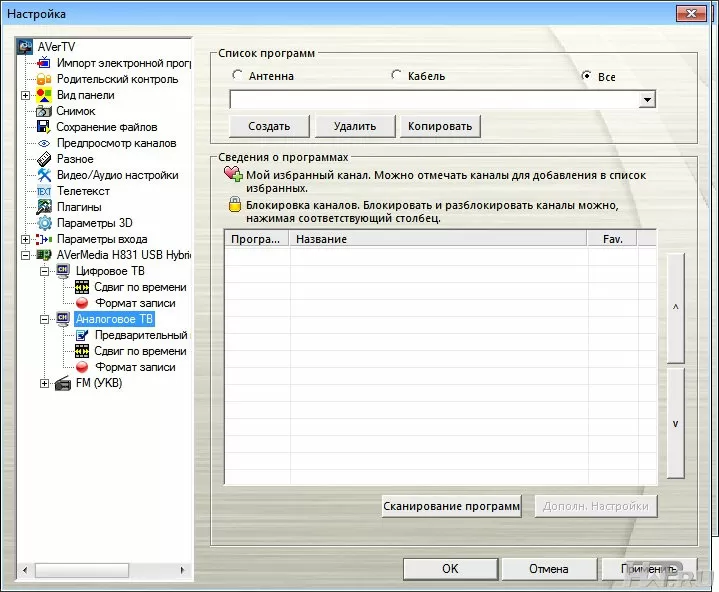Image resolution: width=719 pixels, height=592 pixels.
Task: Click the Video/Audio settings tools icon
Action: point(44,175)
